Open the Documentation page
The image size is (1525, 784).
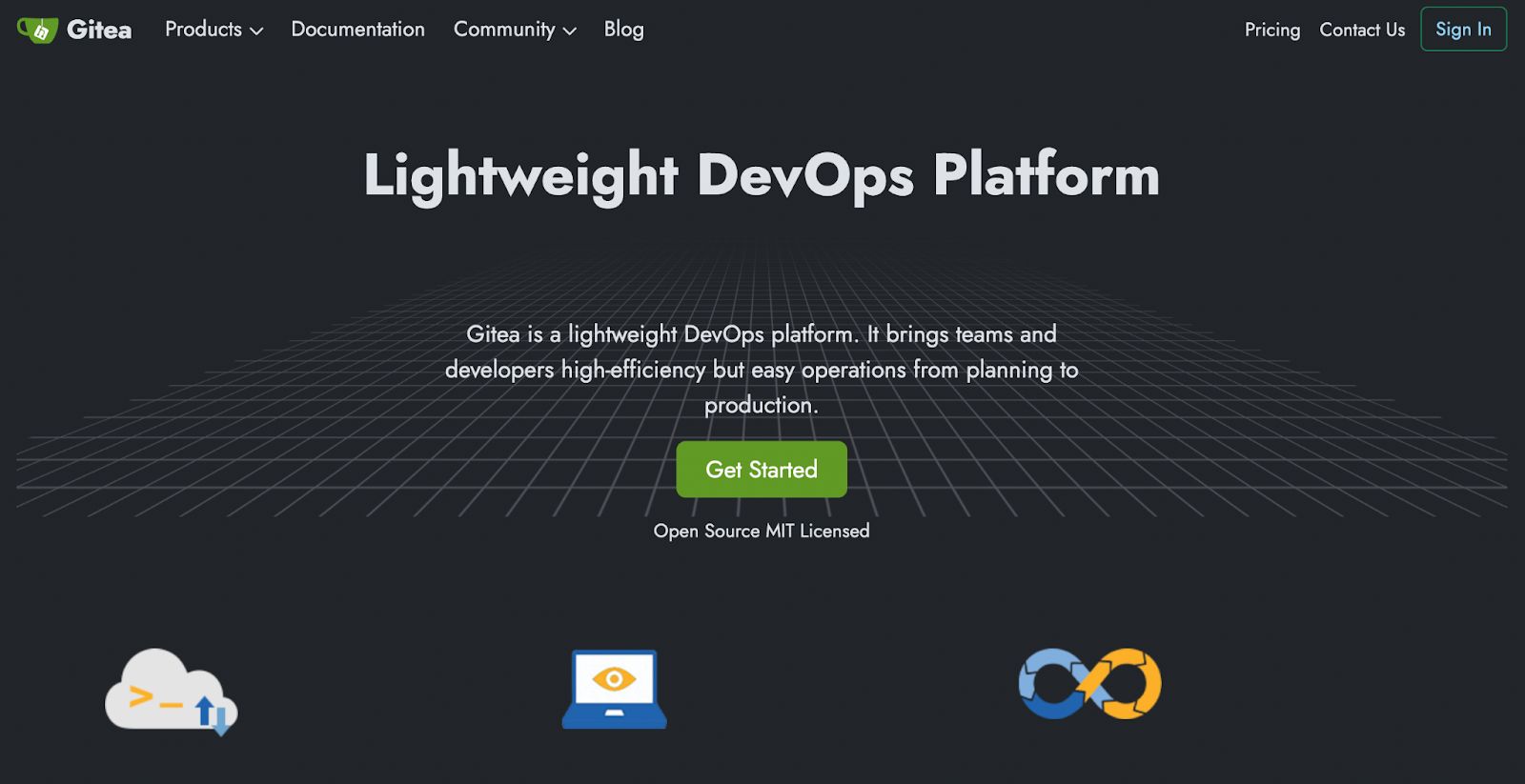[357, 30]
